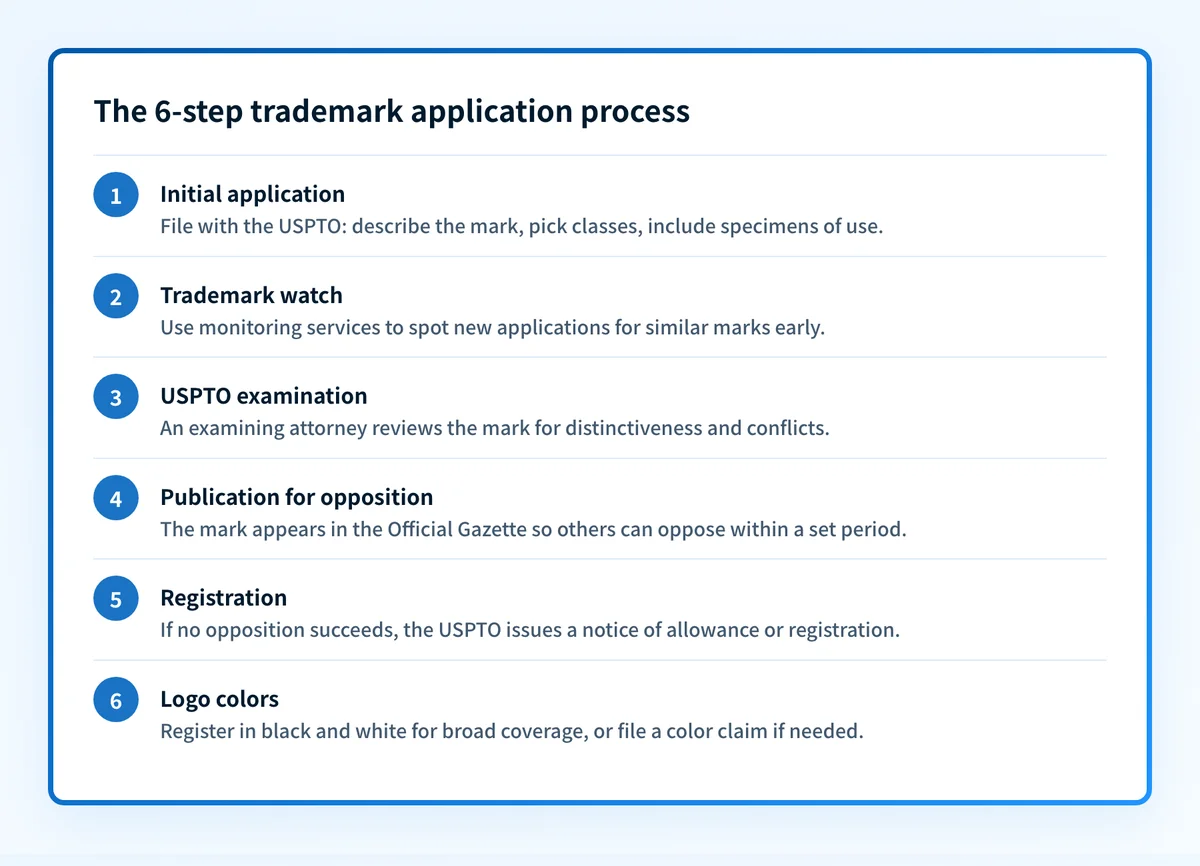Click the "If no opposition succeeds" description line
Image resolution: width=1200 pixels, height=866 pixels.
pos(530,631)
